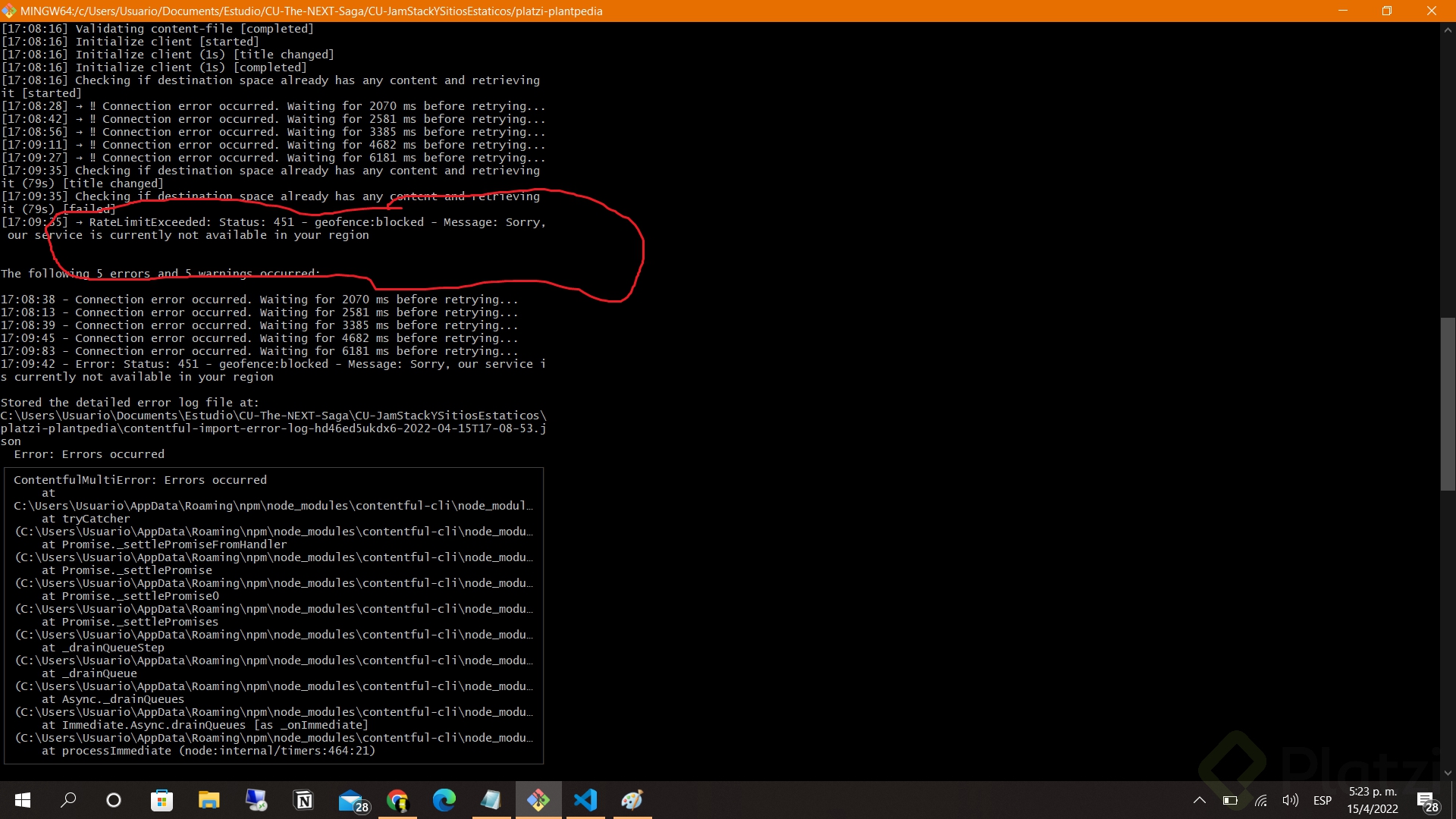Open Wi-Fi network settings flyout
The height and width of the screenshot is (819, 1456).
tap(1260, 800)
